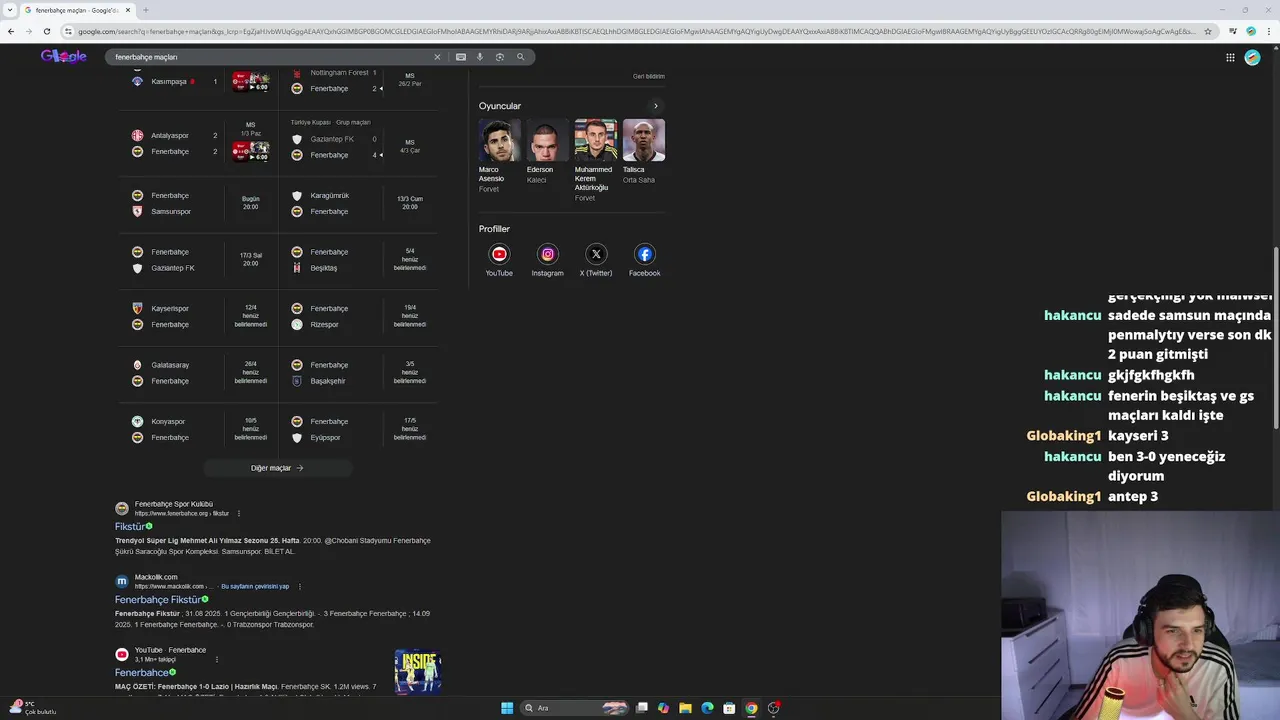
Task: Open OBS Studio from the taskbar
Action: (773, 708)
